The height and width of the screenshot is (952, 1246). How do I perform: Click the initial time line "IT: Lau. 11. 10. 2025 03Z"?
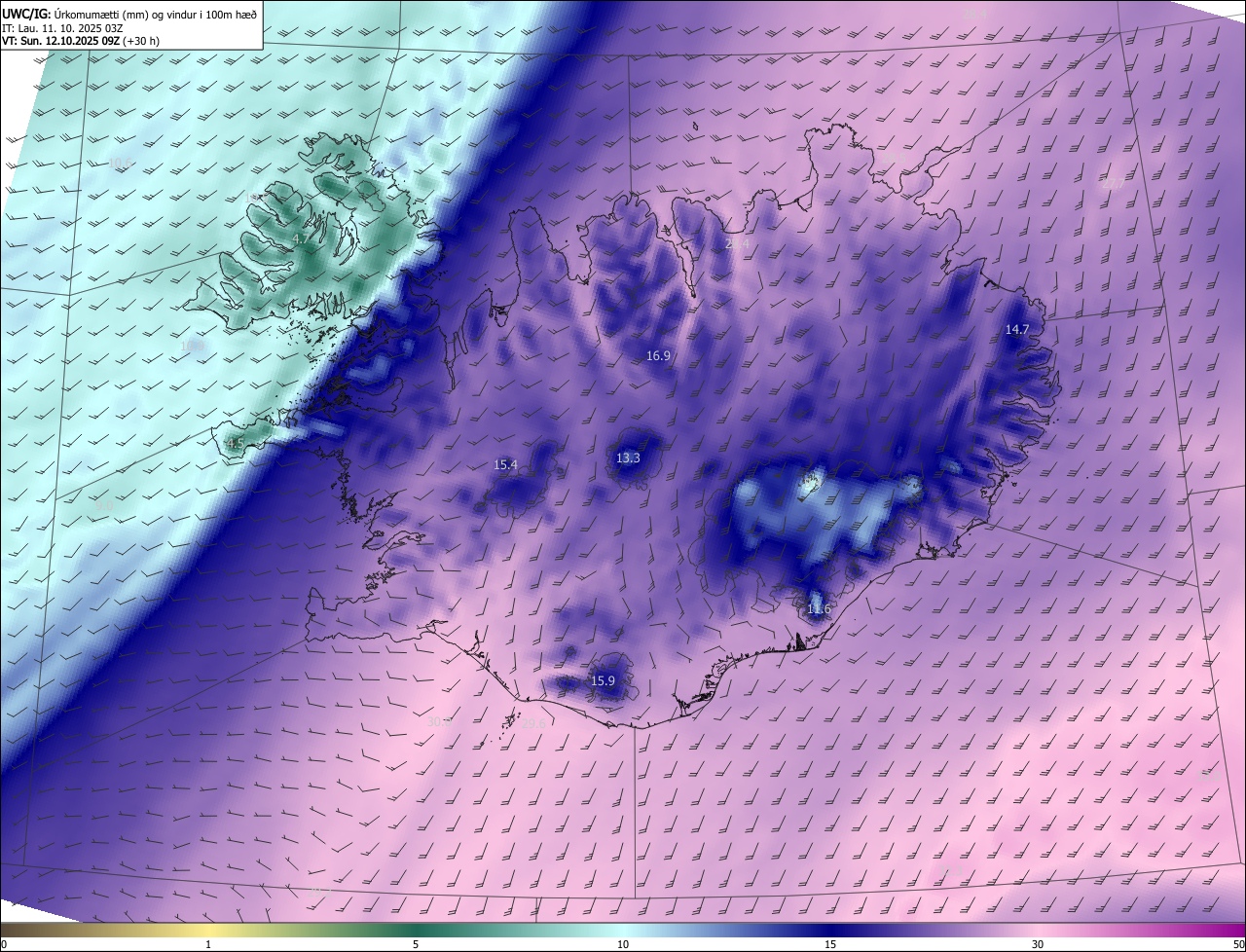[x=62, y=28]
